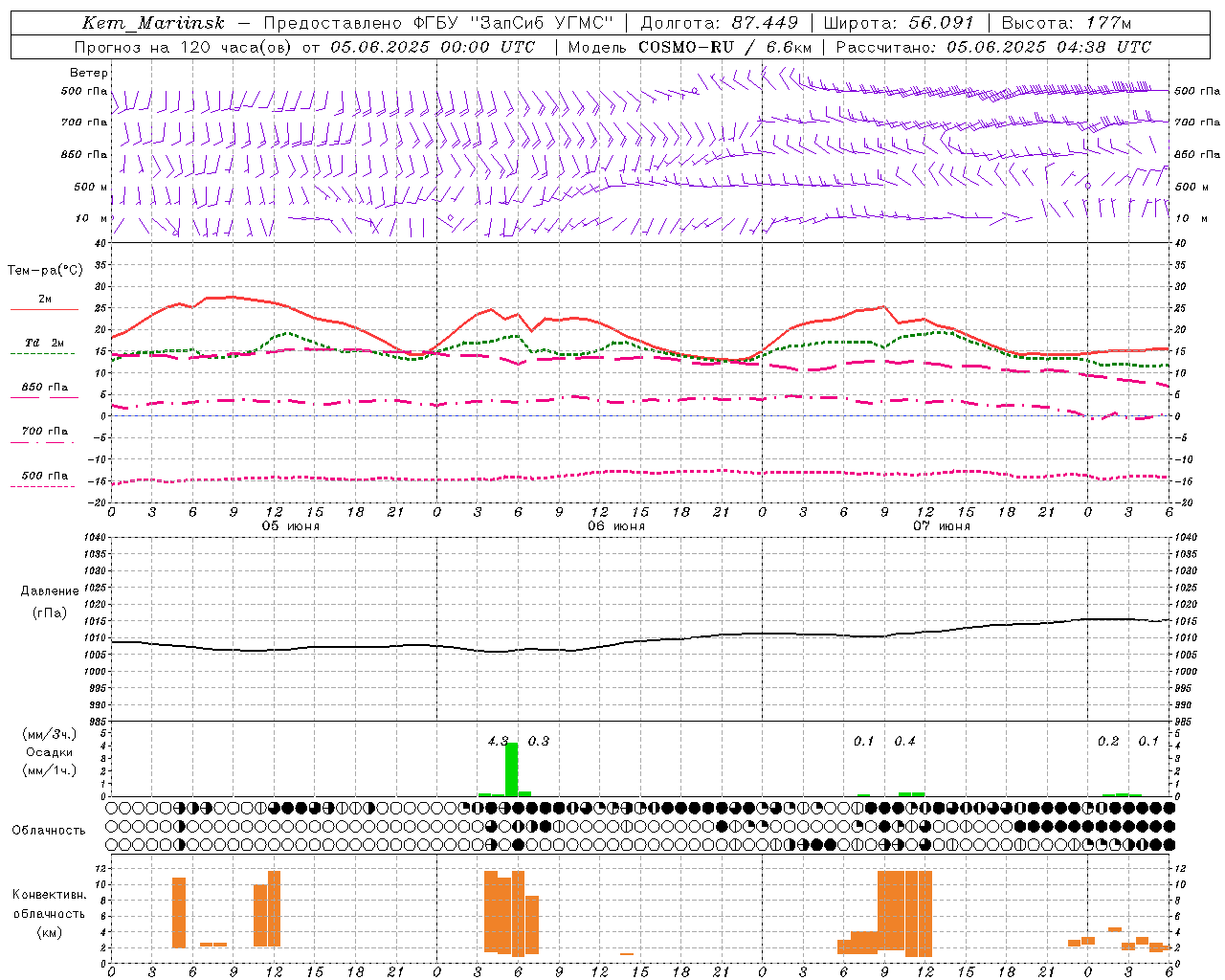Image resolution: width=1225 pixels, height=980 pixels.
Task: Click the 700 гПа temperature legend label
Action: point(45,432)
